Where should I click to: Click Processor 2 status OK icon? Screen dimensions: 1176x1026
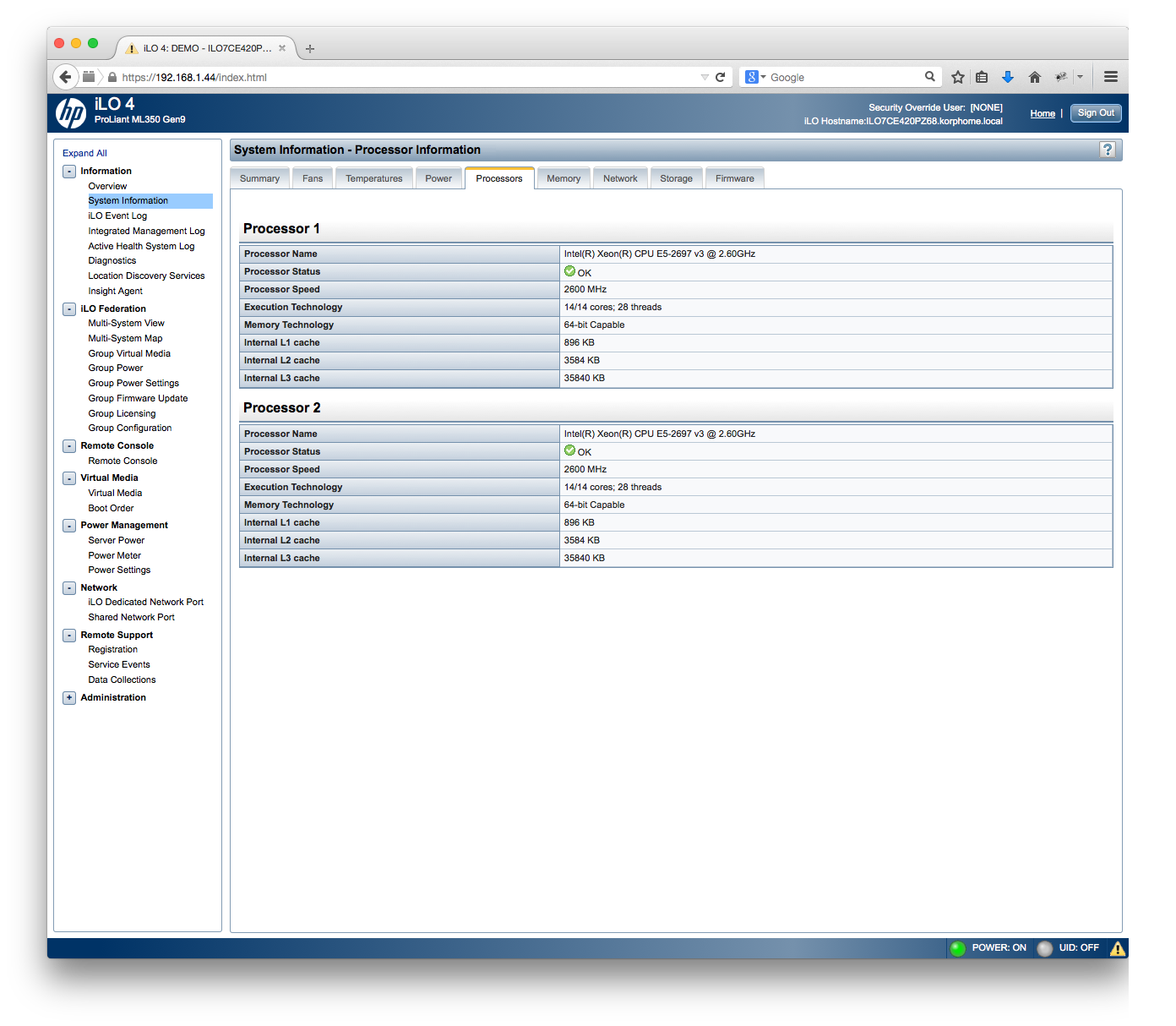570,450
